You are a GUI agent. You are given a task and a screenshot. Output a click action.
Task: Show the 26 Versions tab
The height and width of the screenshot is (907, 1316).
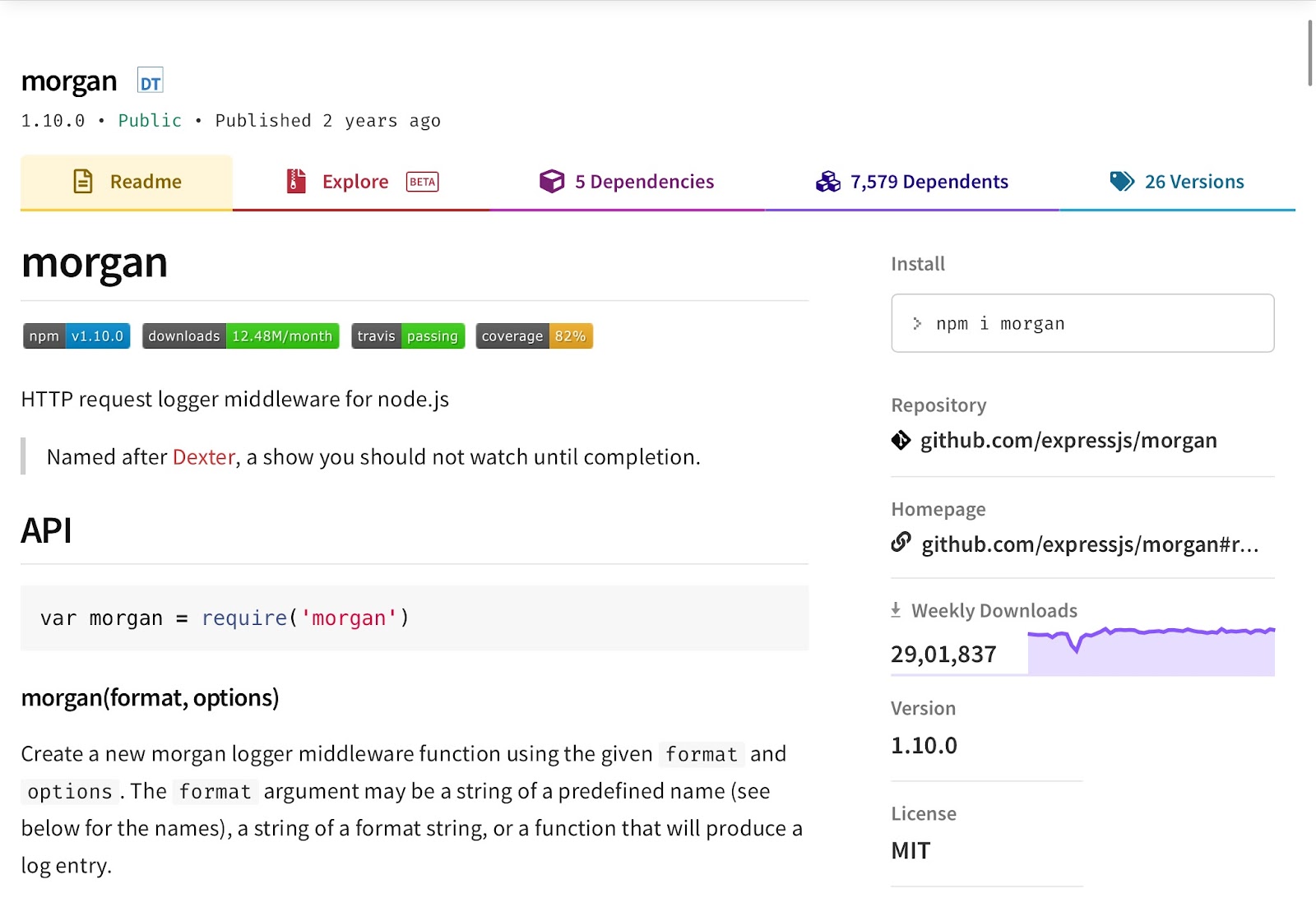[1177, 182]
